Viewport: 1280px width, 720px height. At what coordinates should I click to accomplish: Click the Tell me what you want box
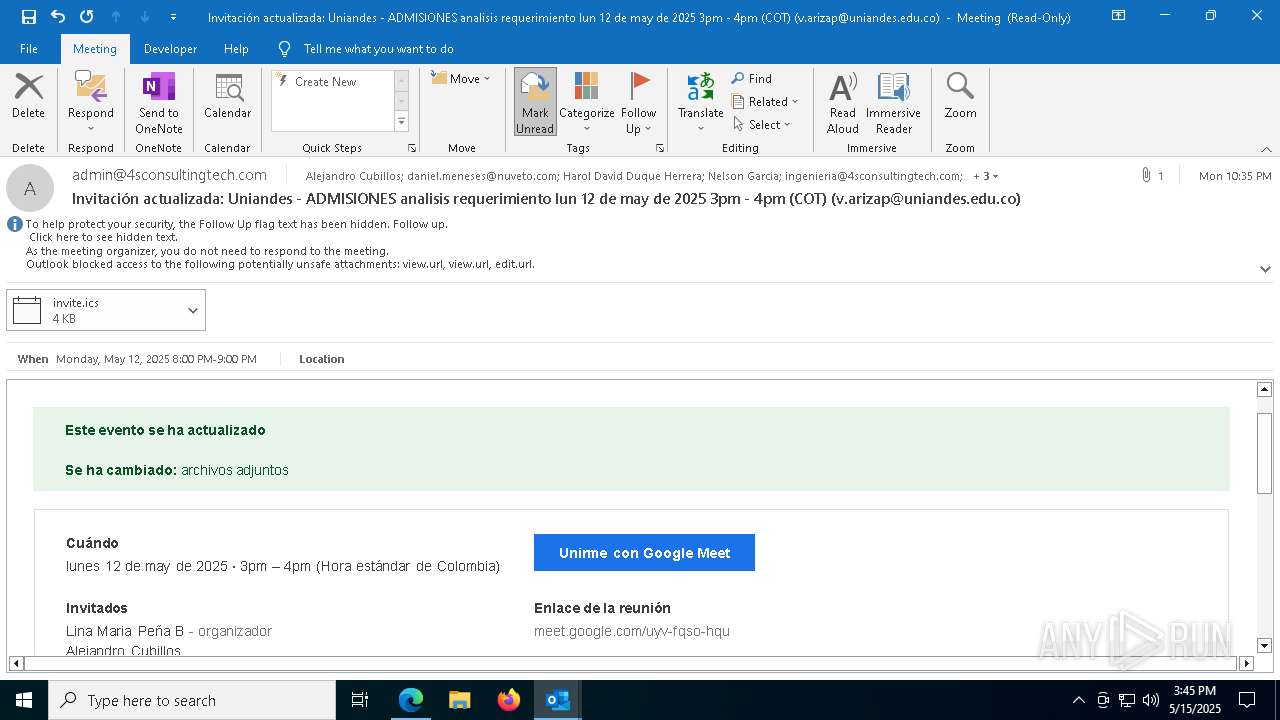tap(378, 49)
